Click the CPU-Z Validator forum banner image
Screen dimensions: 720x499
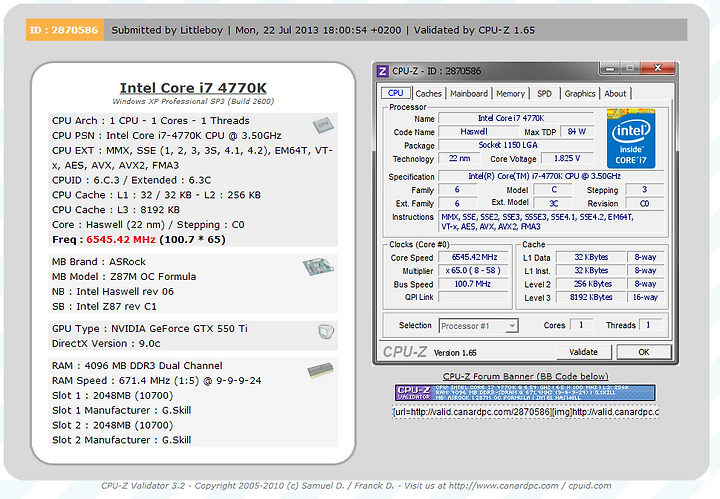tap(525, 393)
